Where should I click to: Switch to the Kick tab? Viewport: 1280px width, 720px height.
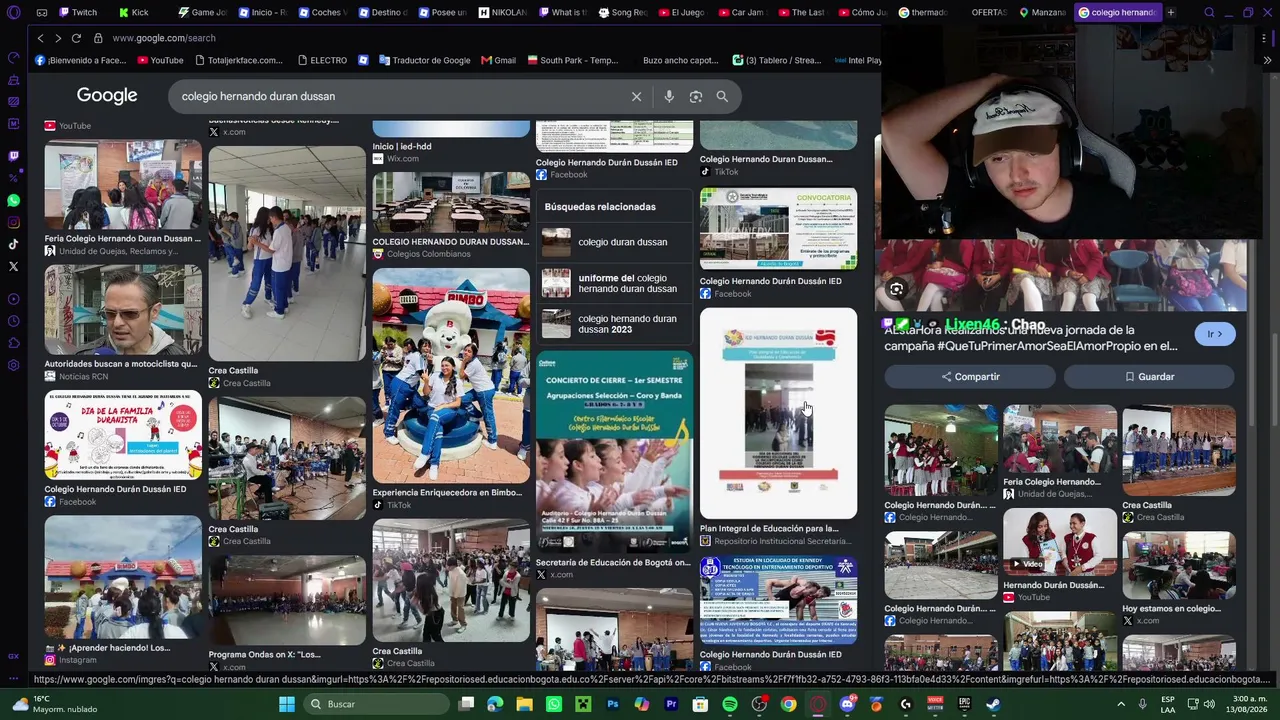tap(134, 13)
